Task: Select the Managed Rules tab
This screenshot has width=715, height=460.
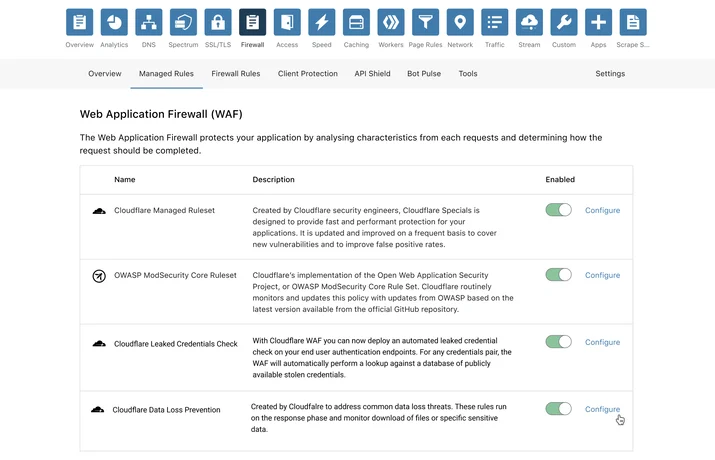Action: pos(166,73)
